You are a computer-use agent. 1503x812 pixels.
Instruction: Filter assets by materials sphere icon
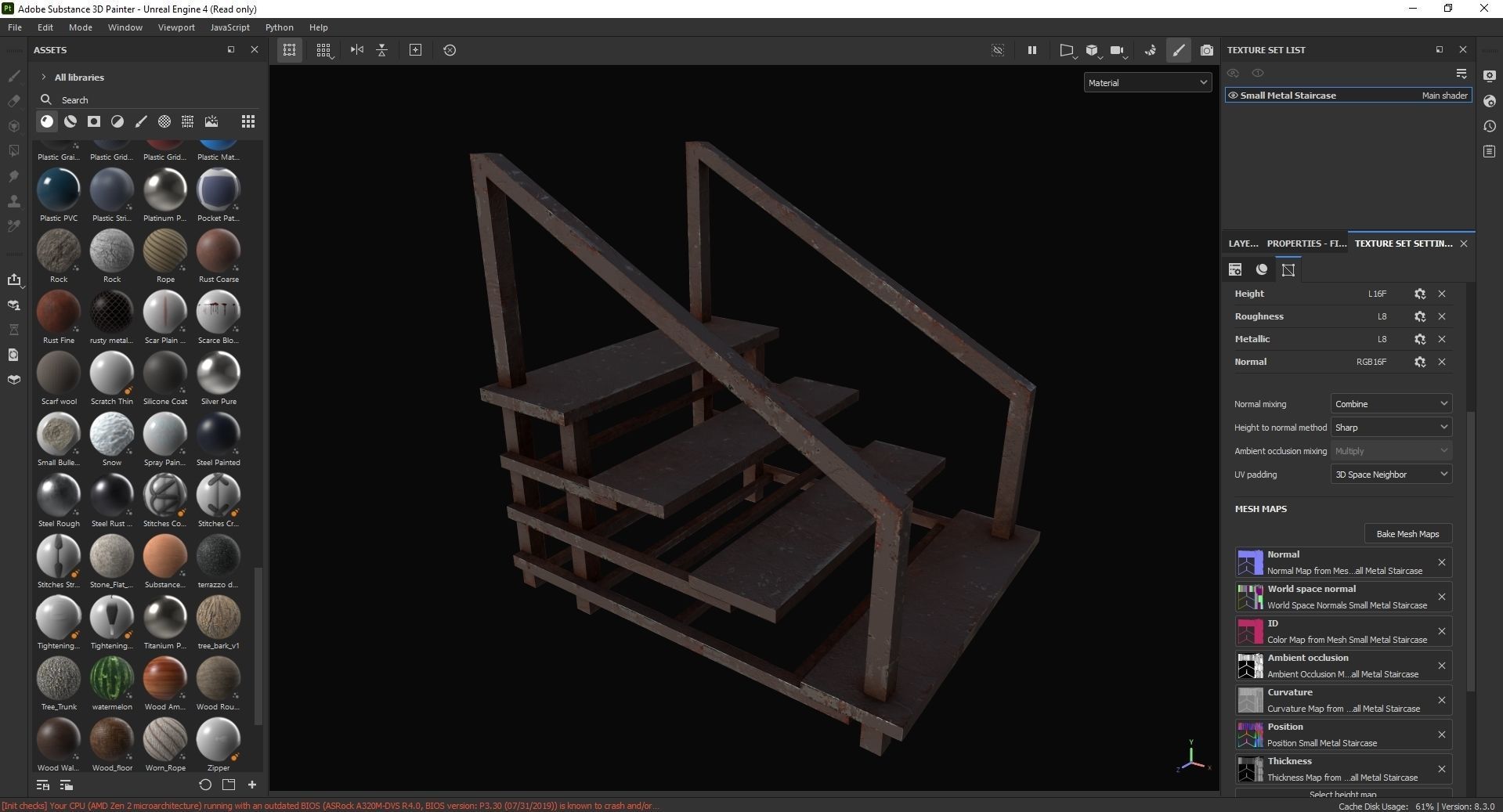click(x=47, y=121)
